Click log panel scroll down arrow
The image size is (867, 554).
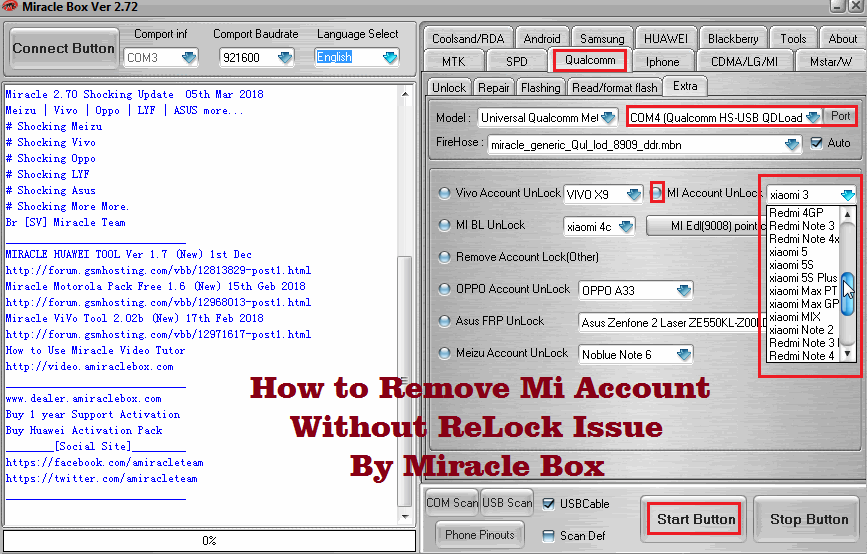point(405,517)
